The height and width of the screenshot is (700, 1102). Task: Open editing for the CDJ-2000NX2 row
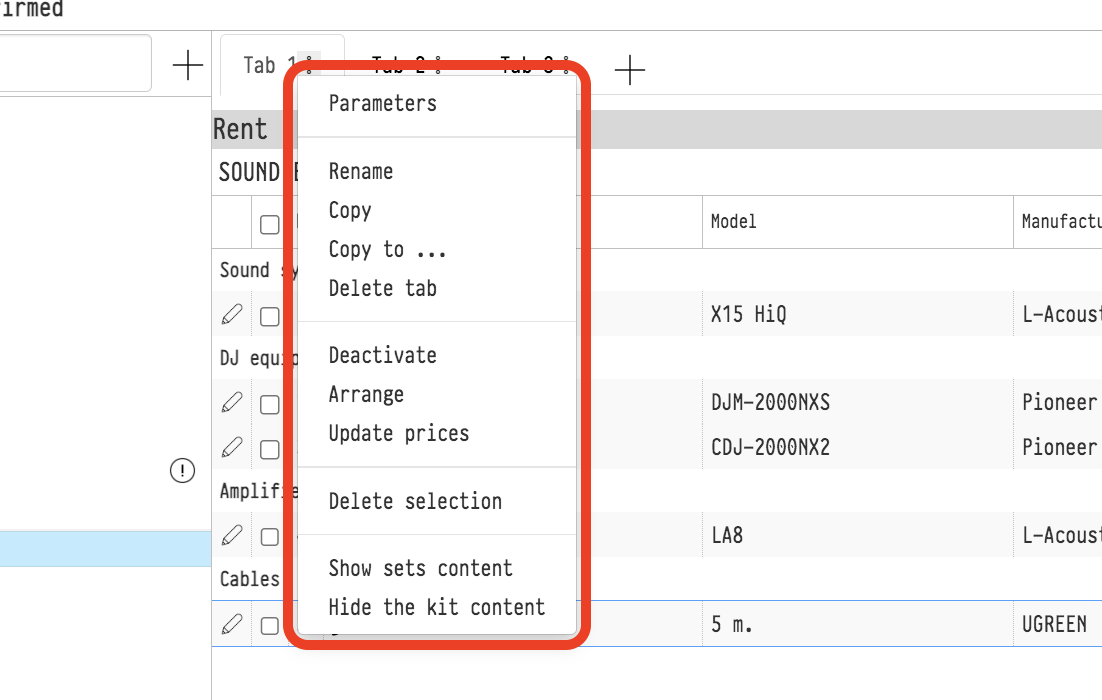coord(231,447)
